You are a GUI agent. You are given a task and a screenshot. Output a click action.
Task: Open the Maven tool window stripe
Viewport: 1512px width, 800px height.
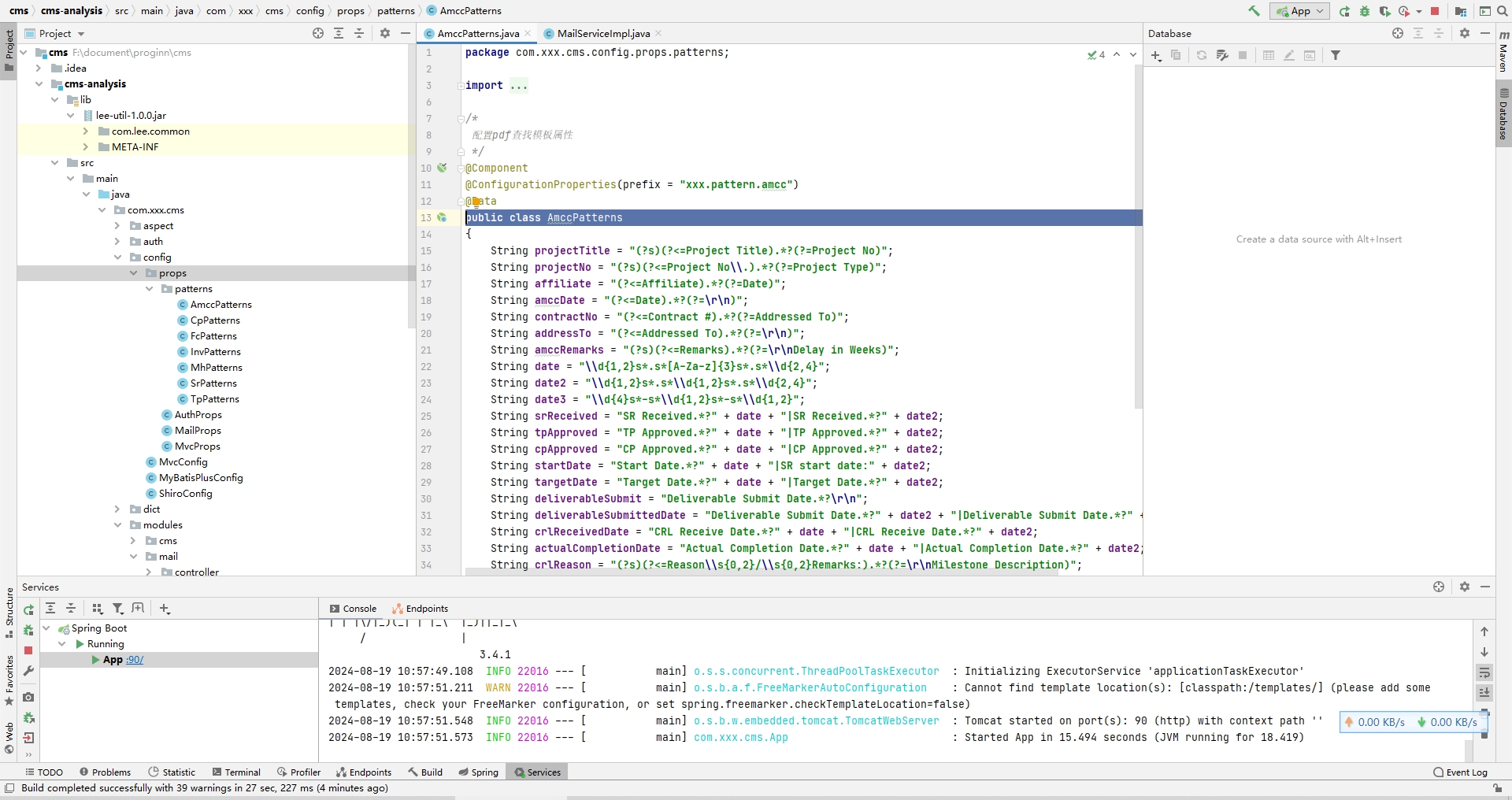click(1503, 52)
